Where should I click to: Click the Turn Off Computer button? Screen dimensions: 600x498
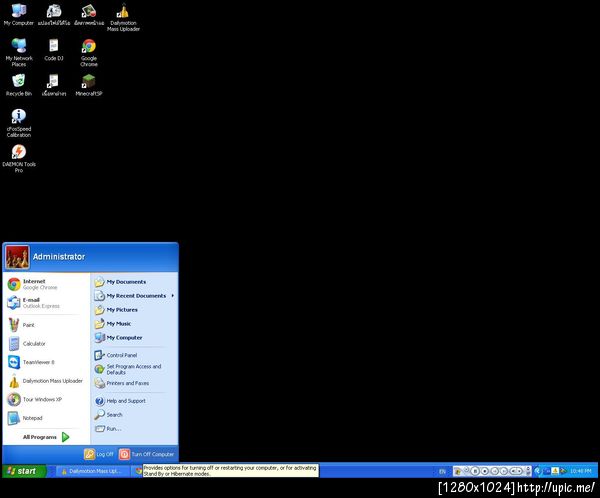(x=147, y=454)
